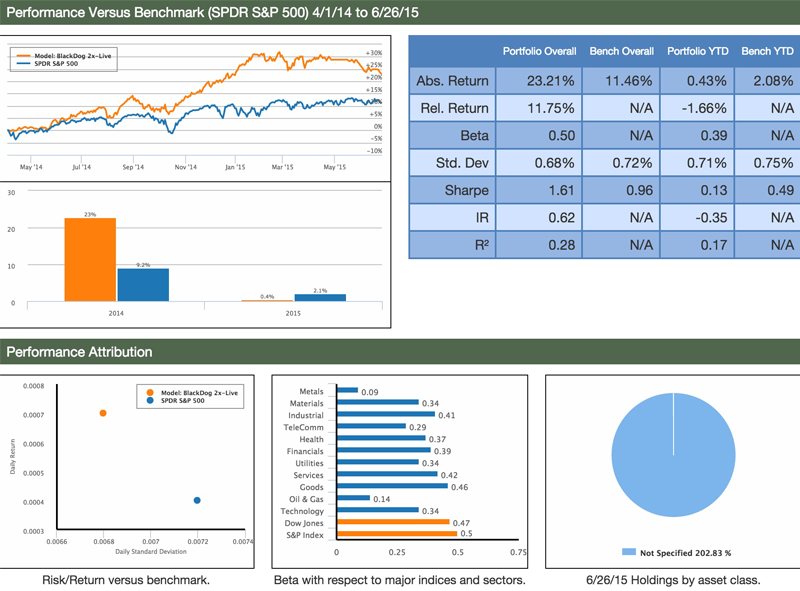Select the blue 2015 bar showing 2.1%
The image size is (800, 591).
click(320, 297)
